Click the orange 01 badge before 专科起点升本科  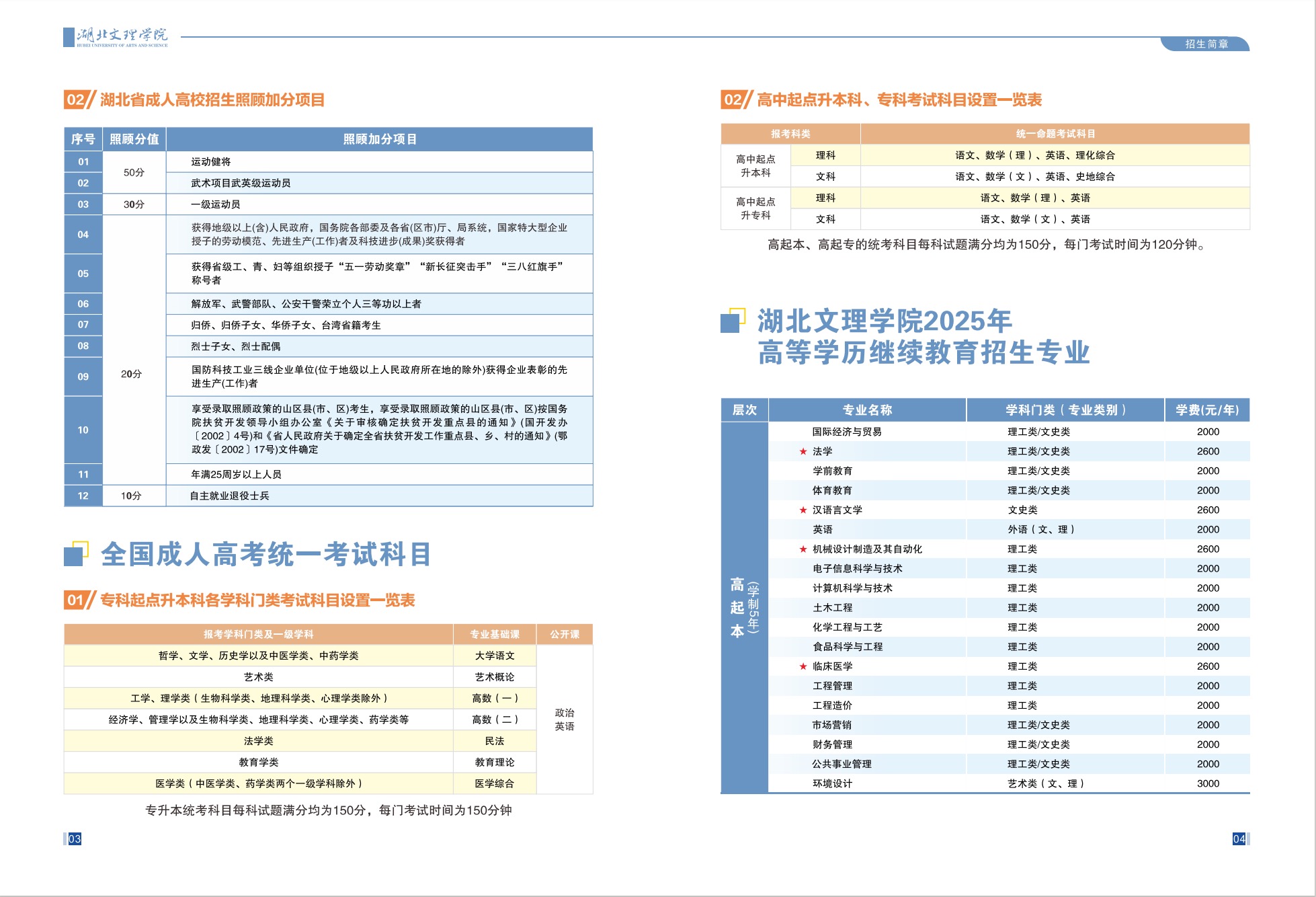click(x=79, y=600)
